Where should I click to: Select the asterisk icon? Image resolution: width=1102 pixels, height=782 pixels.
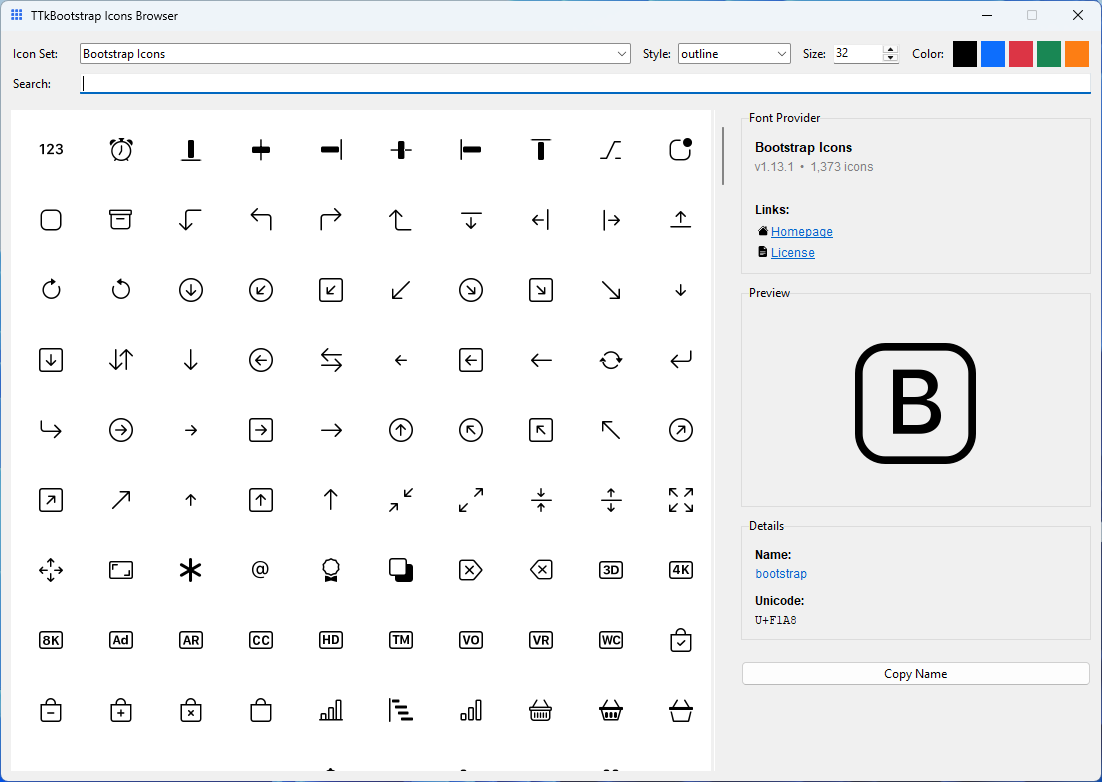click(x=190, y=570)
